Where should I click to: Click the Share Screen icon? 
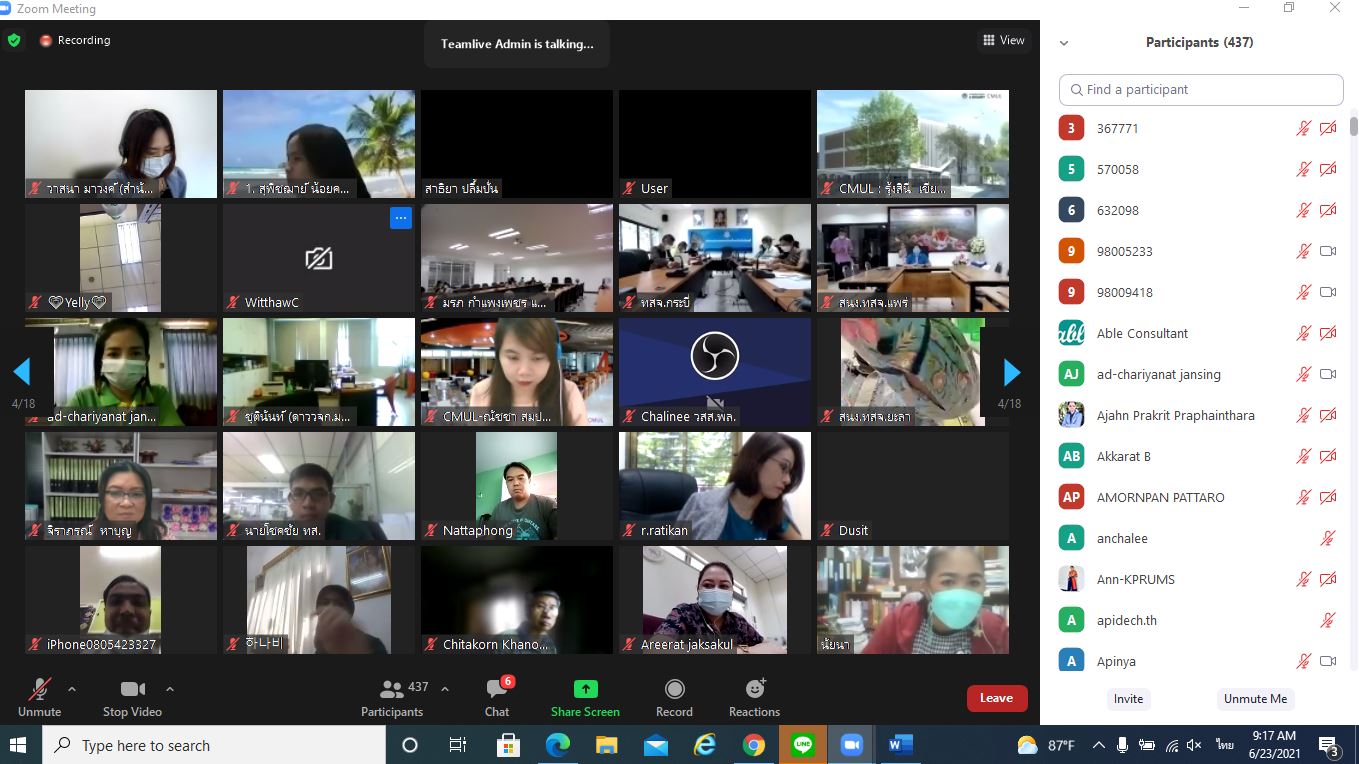point(585,690)
